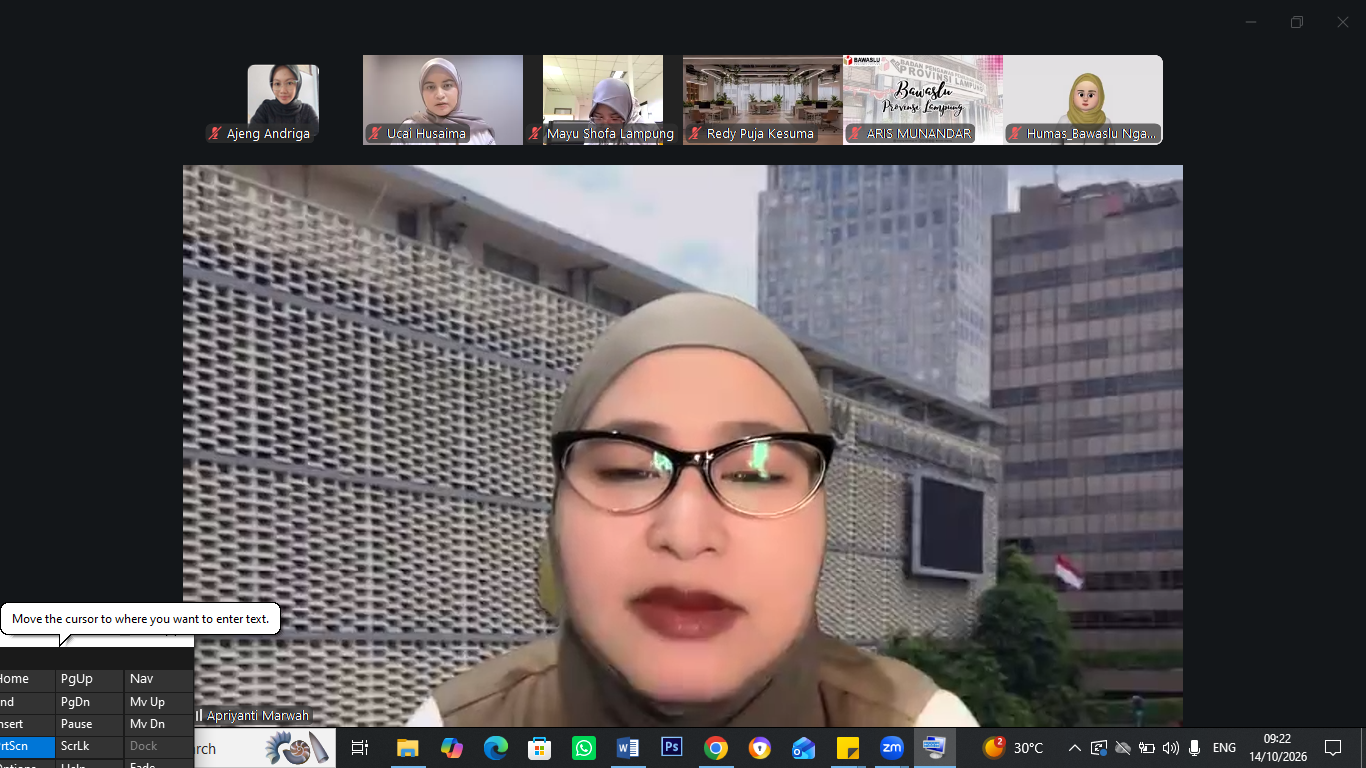Click the cloud sync icon in system tray
This screenshot has height=768, width=1366.
point(1123,748)
